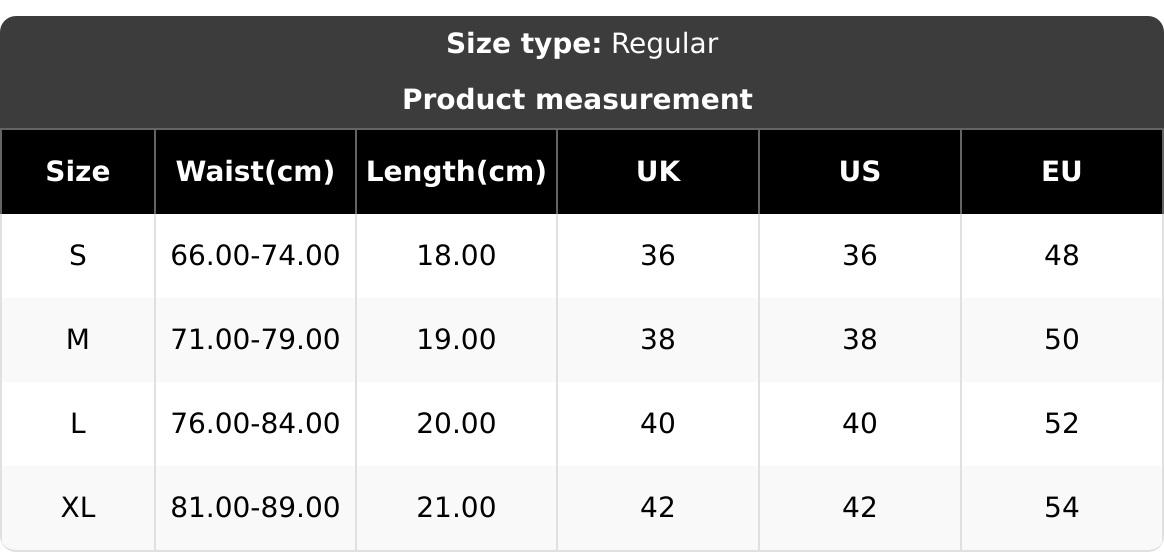The image size is (1164, 552).
Task: Click the Size column header
Action: pyautogui.click(x=78, y=172)
